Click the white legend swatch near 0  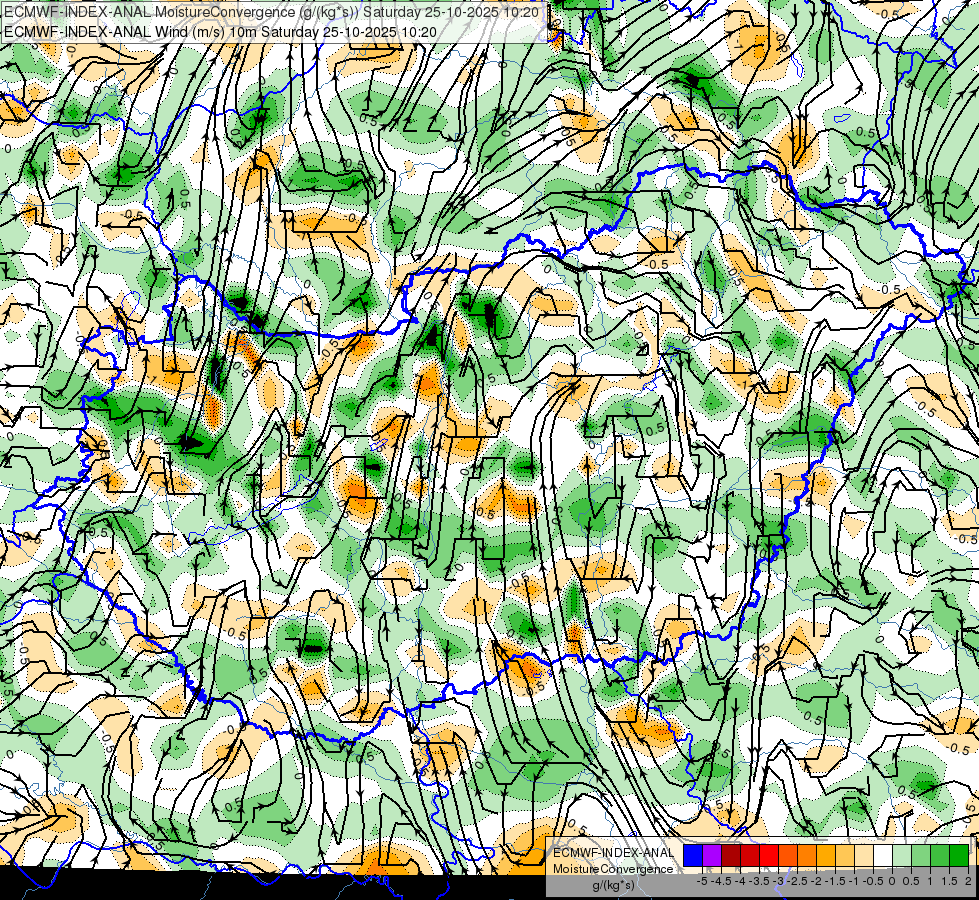883,855
